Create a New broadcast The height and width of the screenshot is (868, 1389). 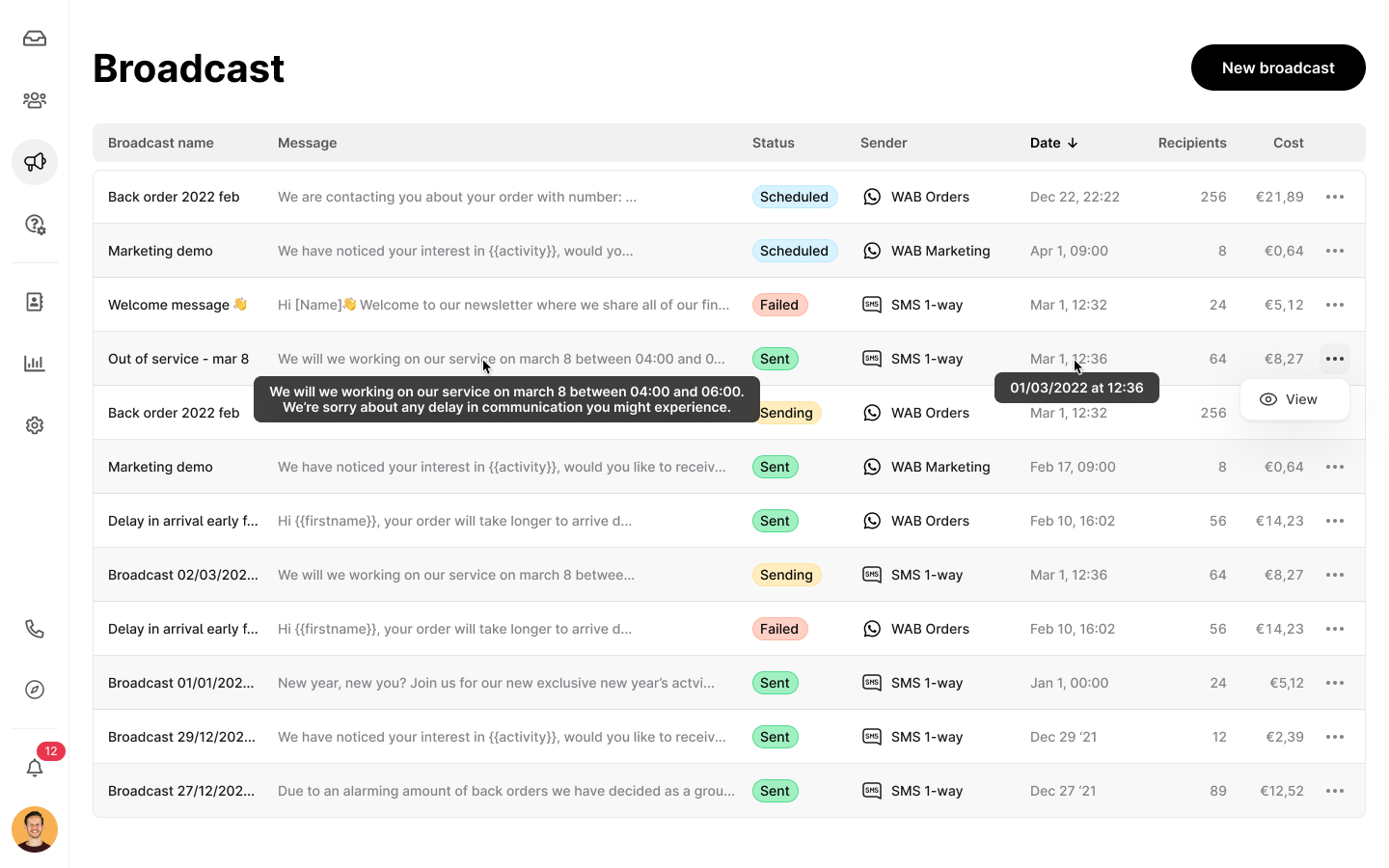pyautogui.click(x=1277, y=68)
